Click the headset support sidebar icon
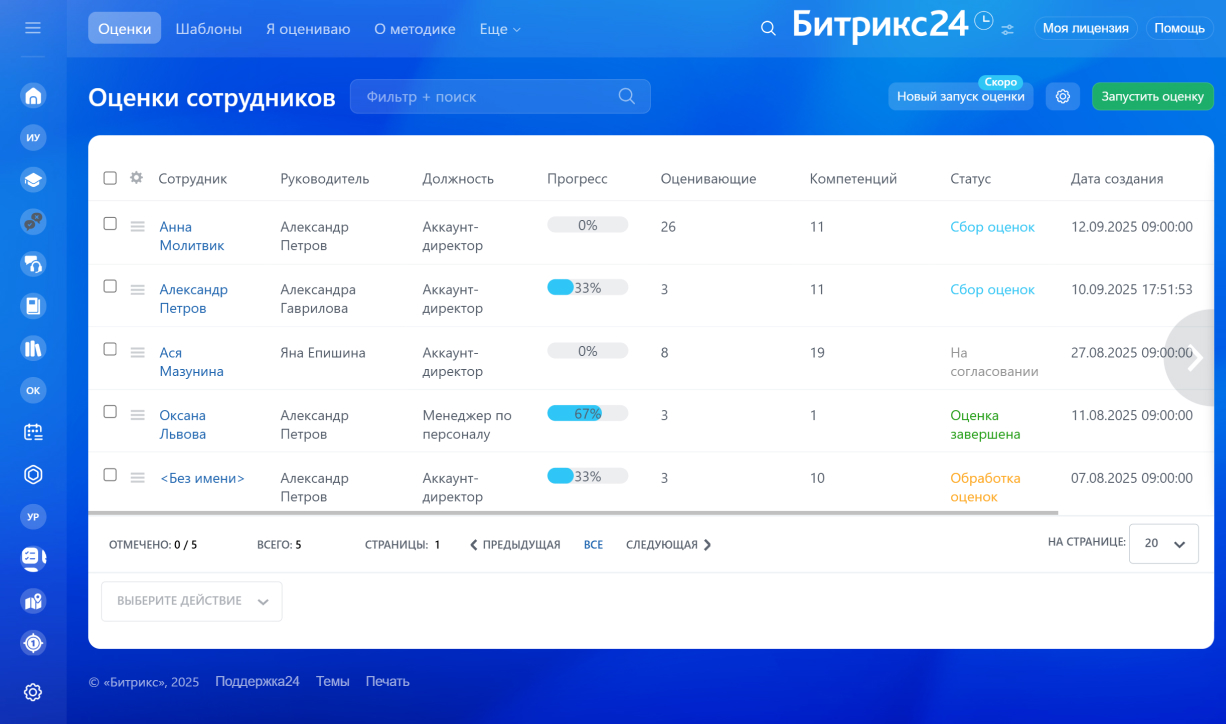 coord(33,264)
